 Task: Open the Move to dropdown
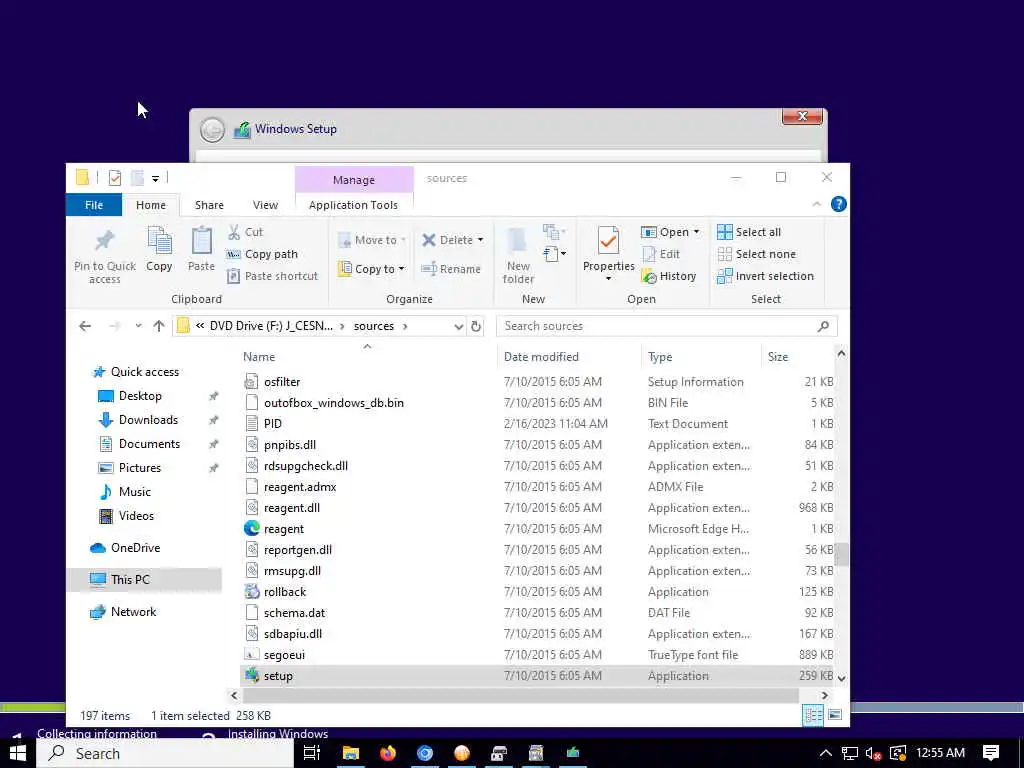372,240
